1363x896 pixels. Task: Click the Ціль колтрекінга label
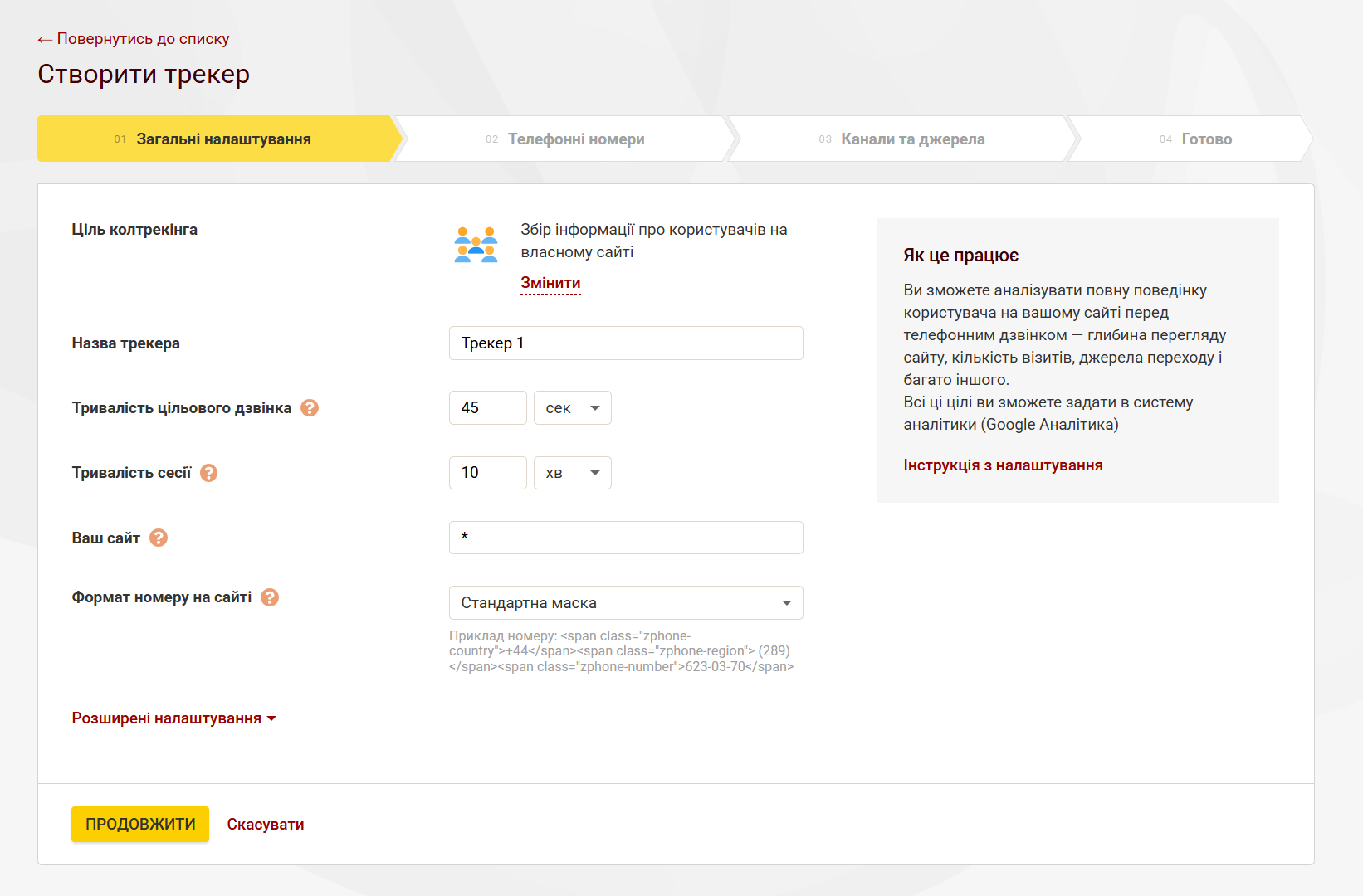[134, 230]
